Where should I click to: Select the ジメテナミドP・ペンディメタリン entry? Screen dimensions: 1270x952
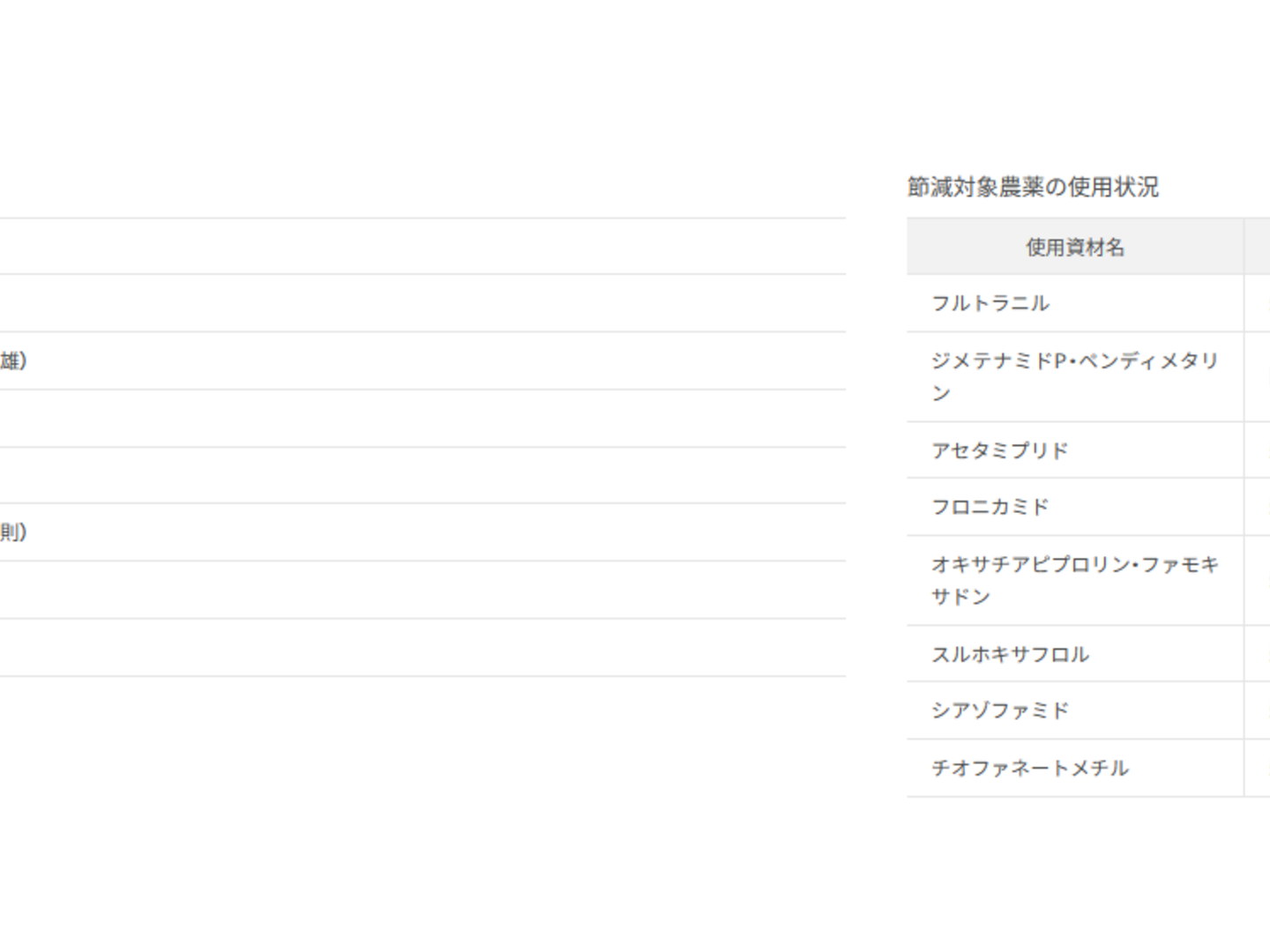(1074, 376)
